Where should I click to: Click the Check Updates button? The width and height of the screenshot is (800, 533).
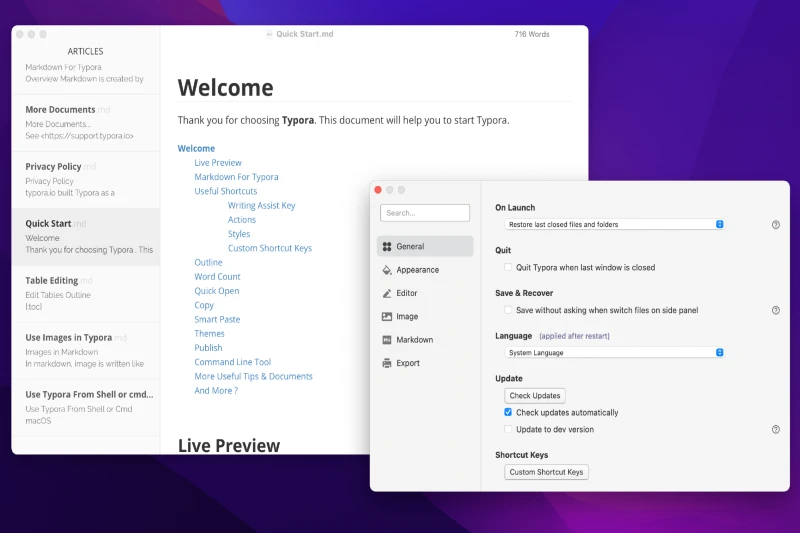click(x=535, y=396)
